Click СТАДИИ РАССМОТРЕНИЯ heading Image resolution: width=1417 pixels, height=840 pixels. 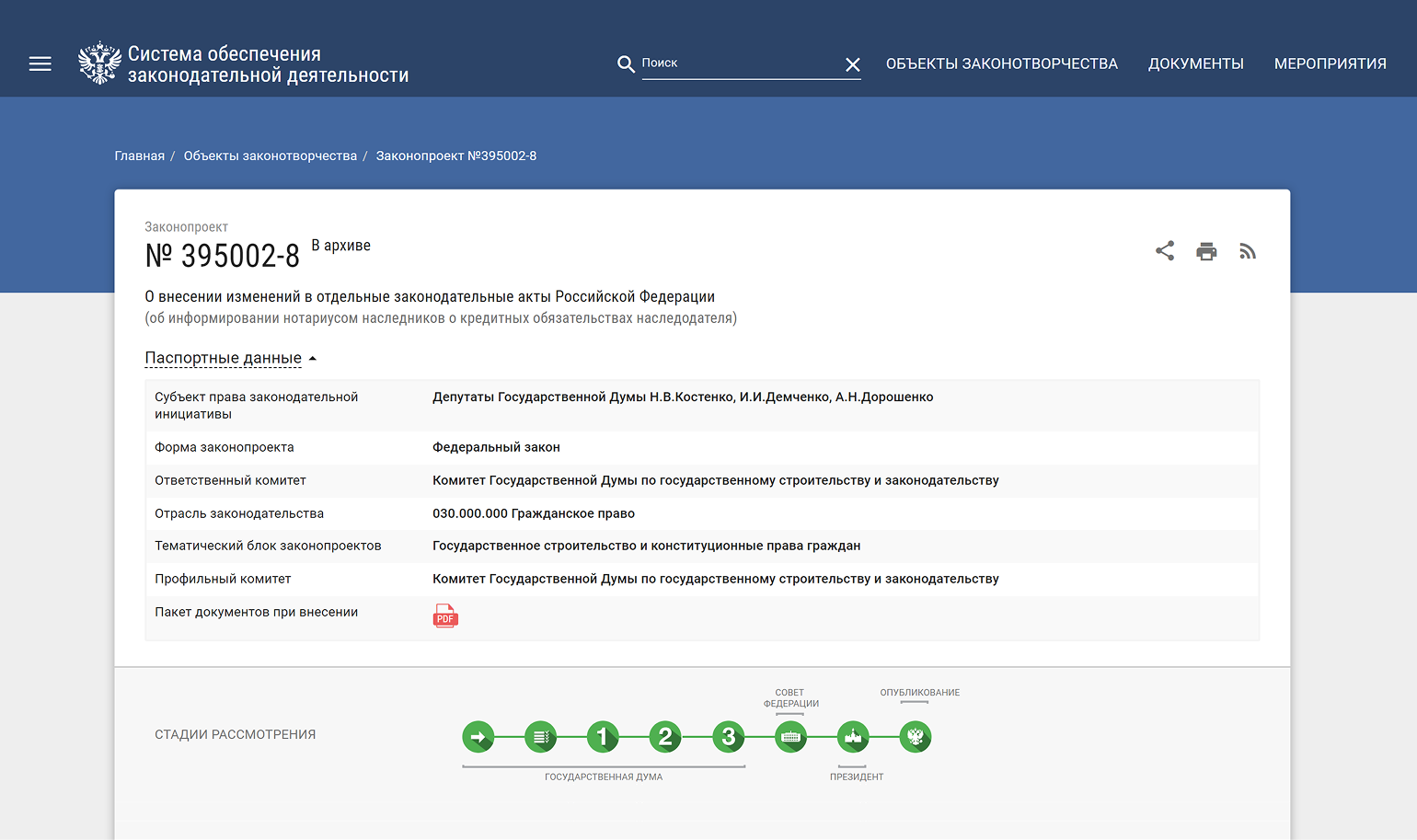236,734
